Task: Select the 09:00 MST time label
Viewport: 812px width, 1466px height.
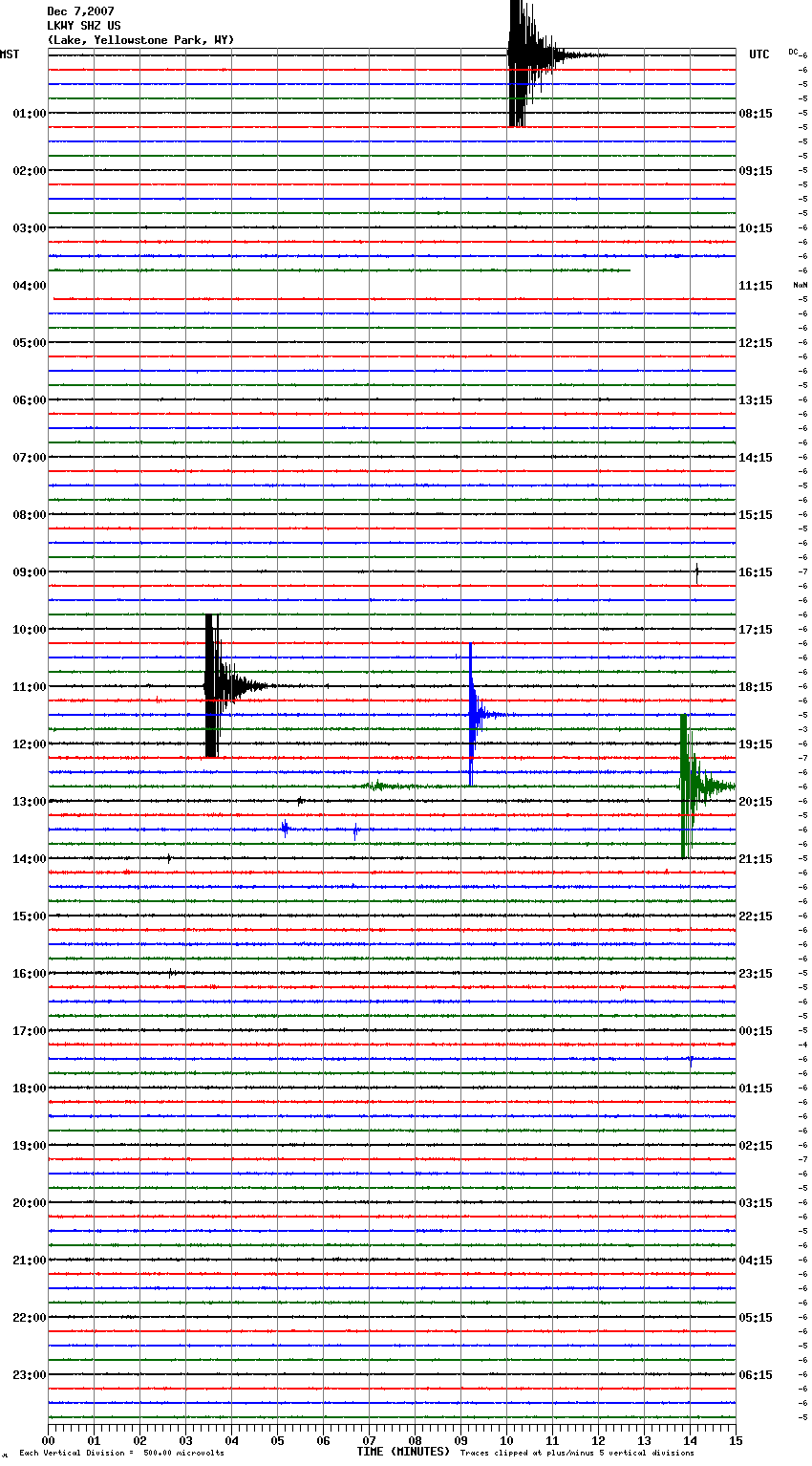Action: coord(30,572)
